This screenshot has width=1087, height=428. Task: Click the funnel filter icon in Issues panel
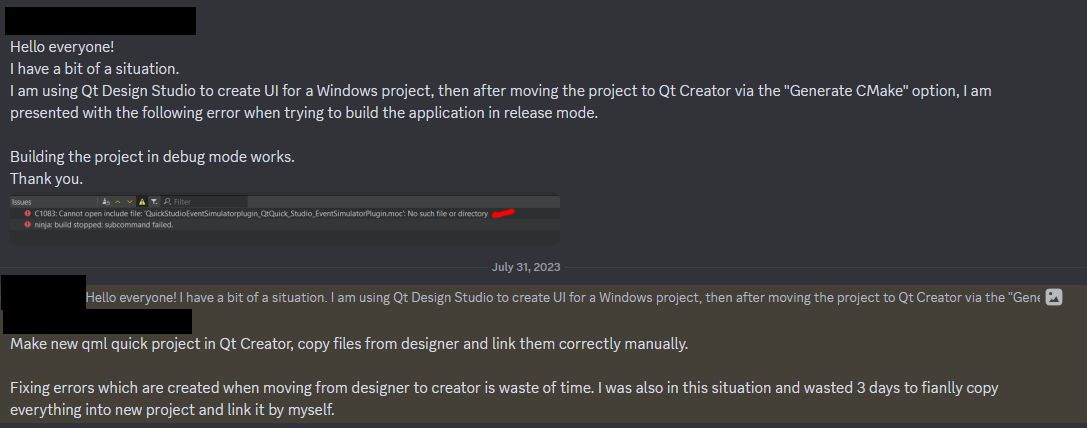(154, 202)
